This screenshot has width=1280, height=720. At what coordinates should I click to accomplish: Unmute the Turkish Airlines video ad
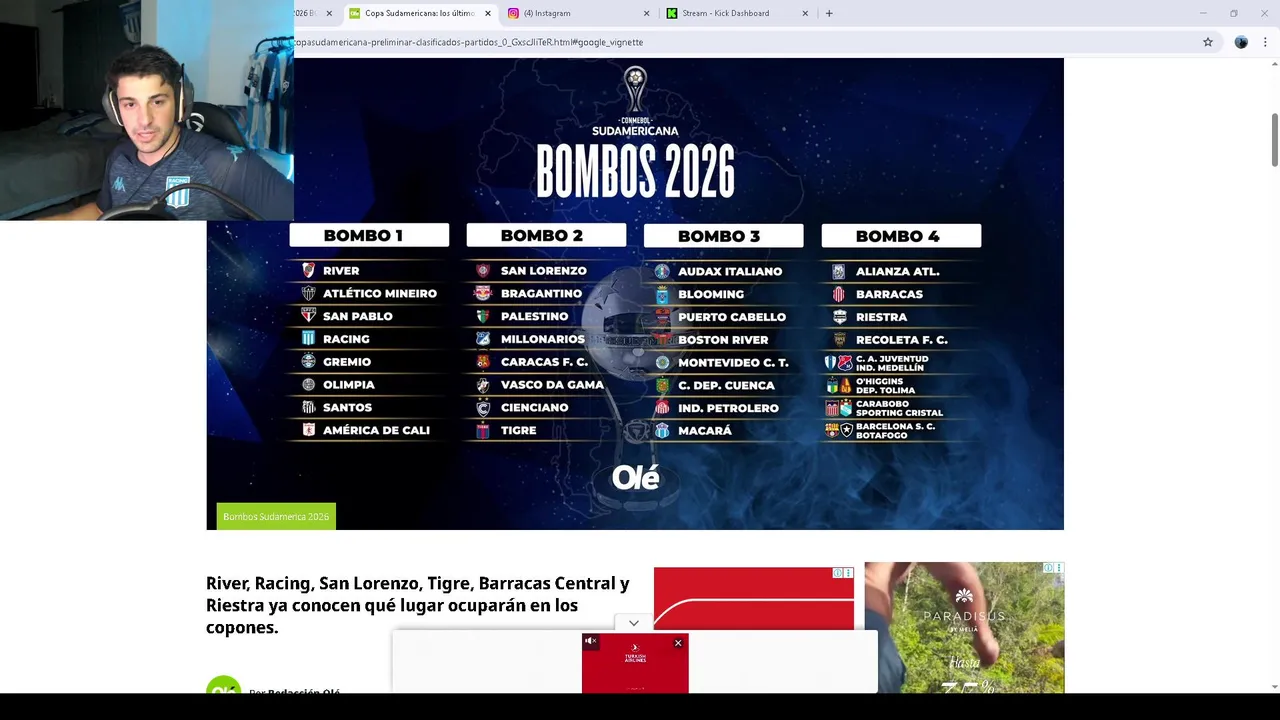point(590,641)
